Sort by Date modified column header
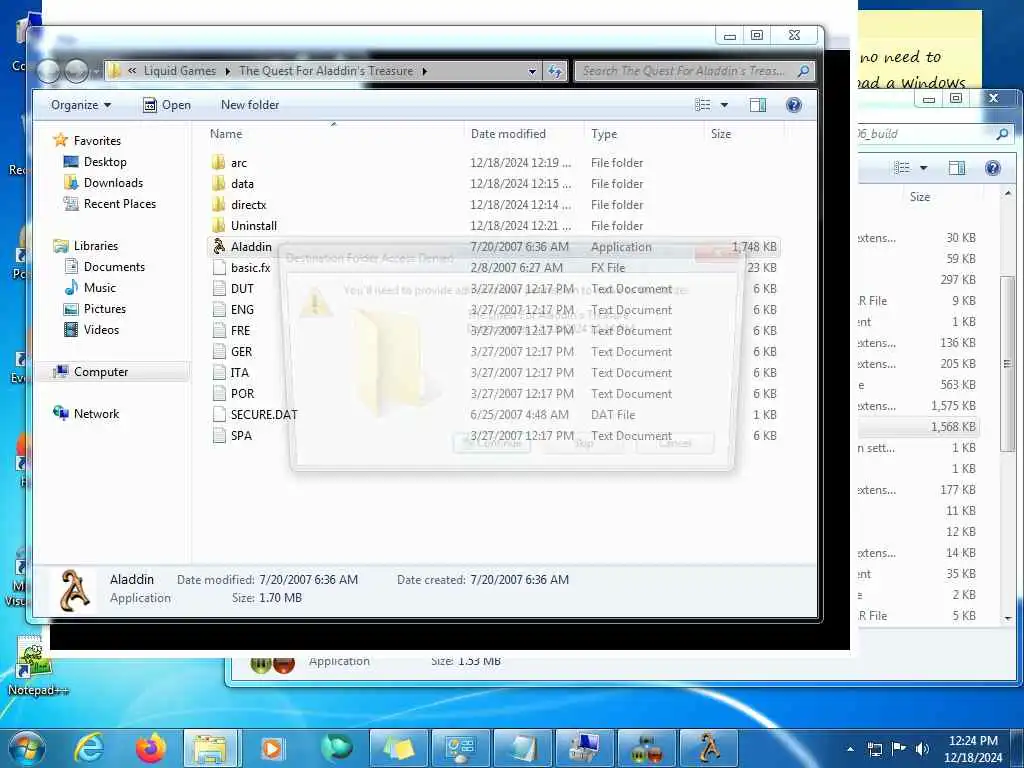 (508, 133)
